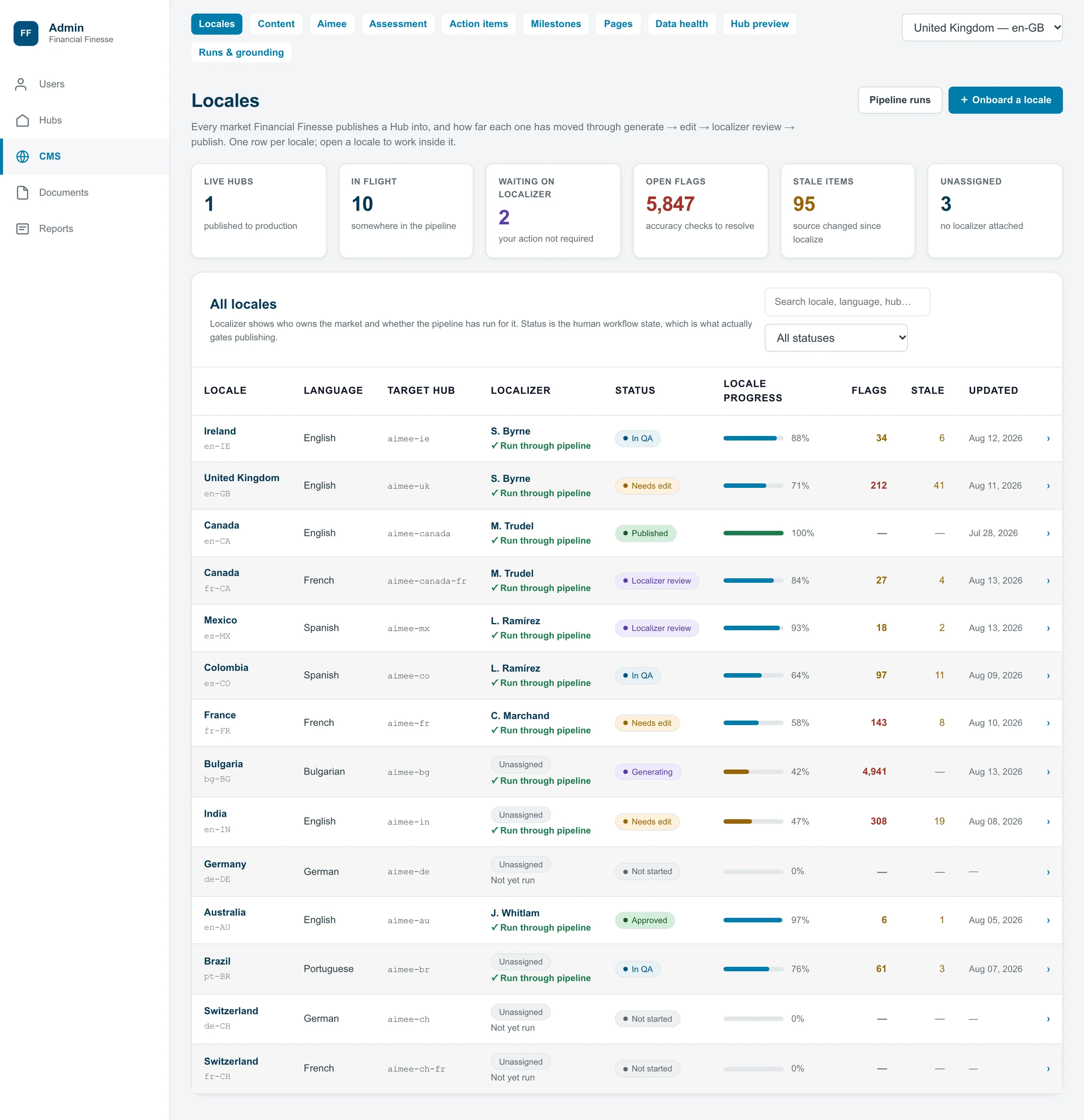Click the Ireland 88% progress bar
Screen dimensions: 1084x1120
(753, 438)
